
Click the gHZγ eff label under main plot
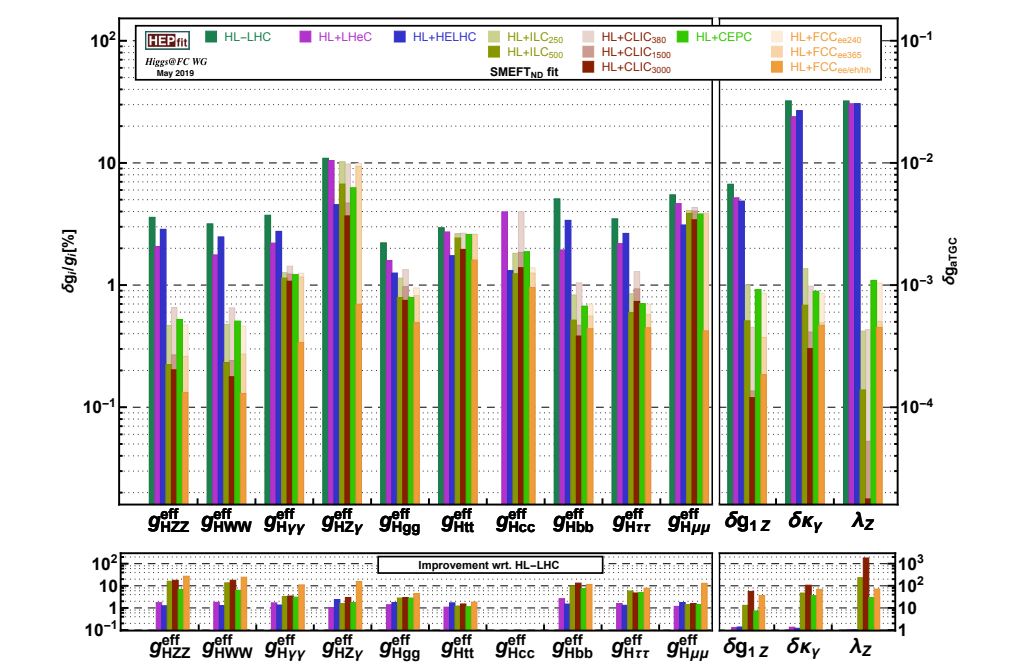point(342,520)
